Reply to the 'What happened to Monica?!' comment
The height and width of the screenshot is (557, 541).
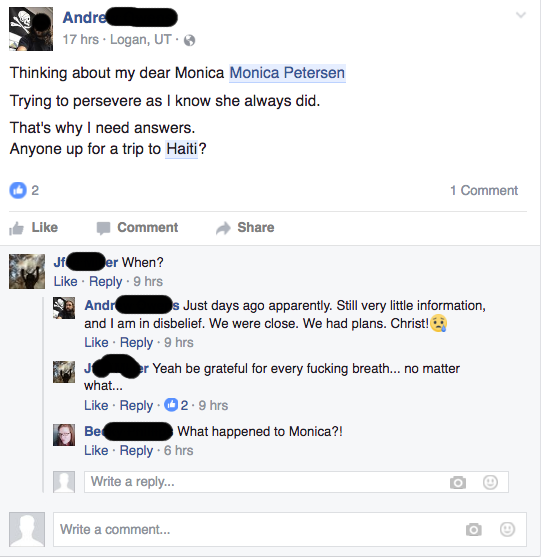click(x=136, y=450)
